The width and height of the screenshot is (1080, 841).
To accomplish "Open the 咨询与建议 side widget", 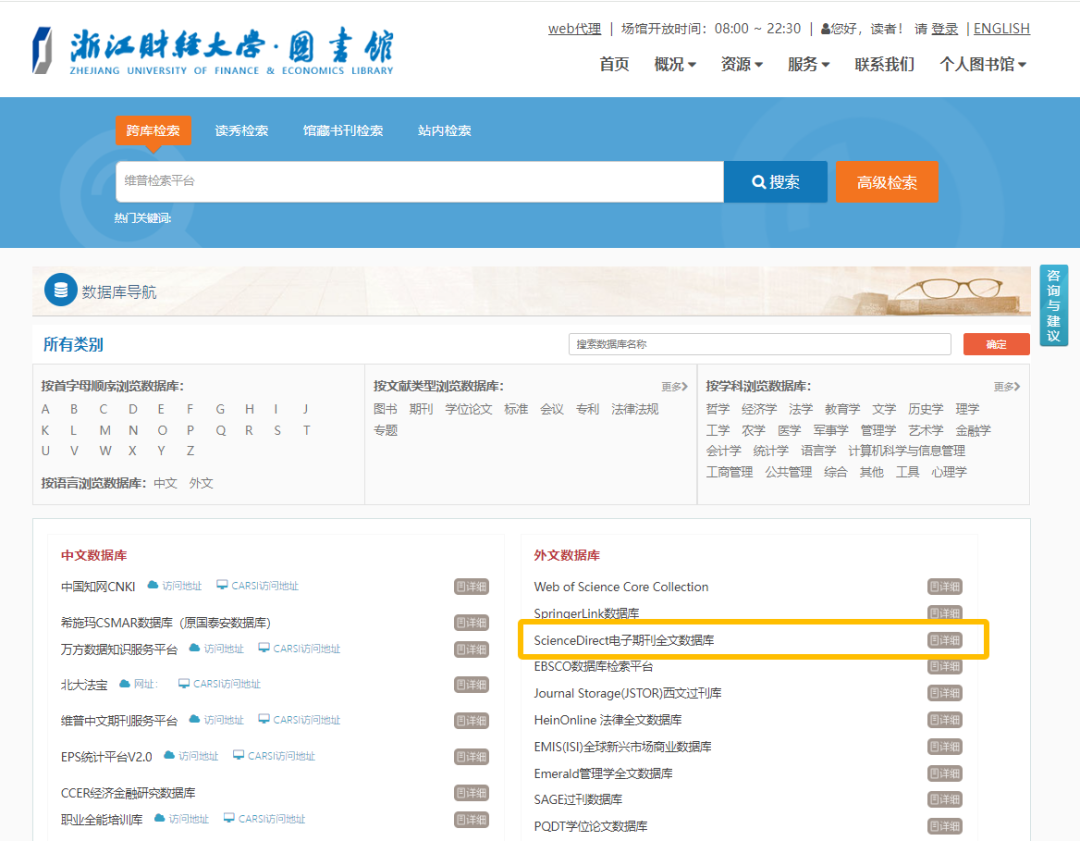I will click(1053, 305).
